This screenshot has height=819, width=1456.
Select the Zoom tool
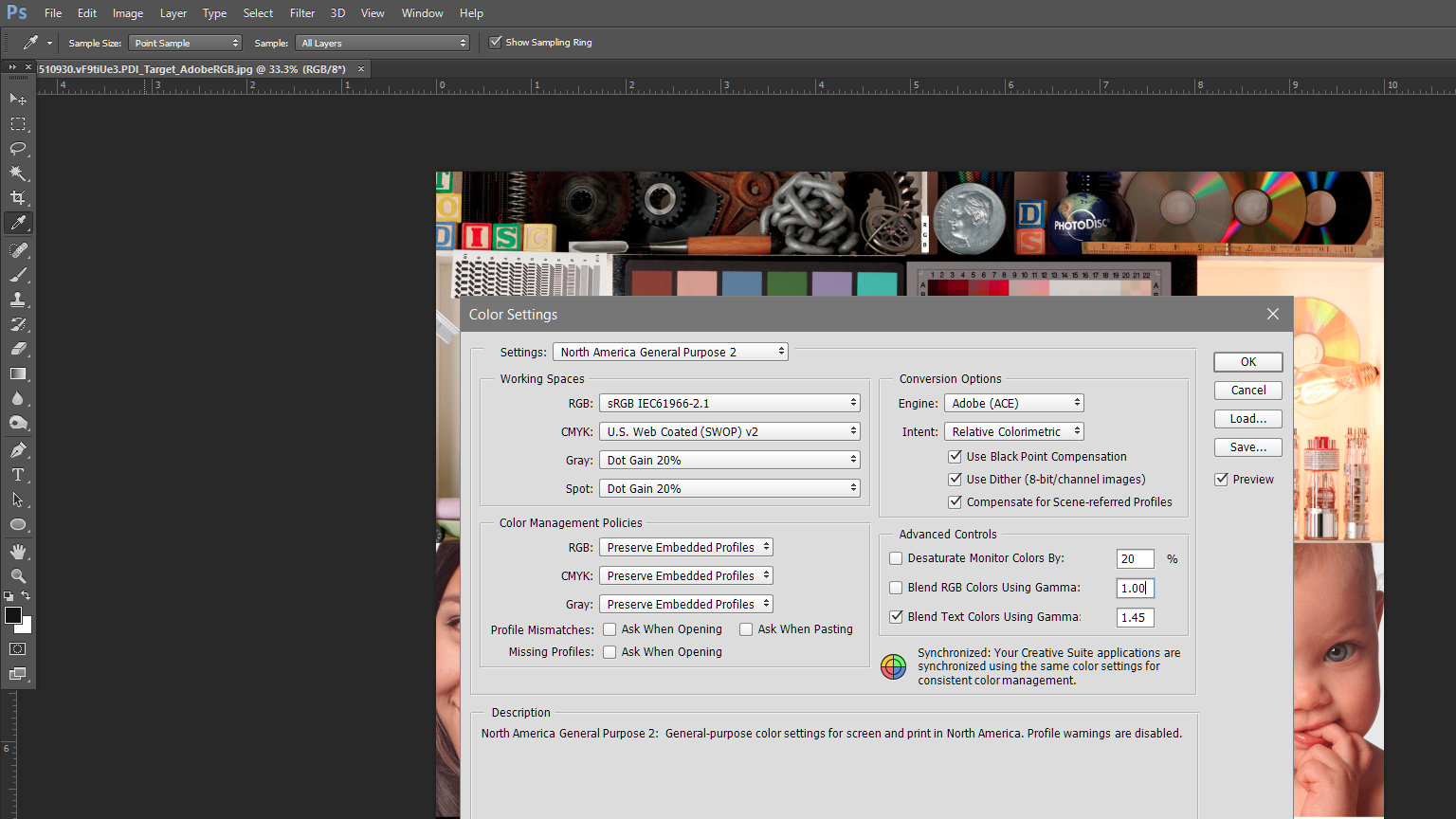click(18, 576)
